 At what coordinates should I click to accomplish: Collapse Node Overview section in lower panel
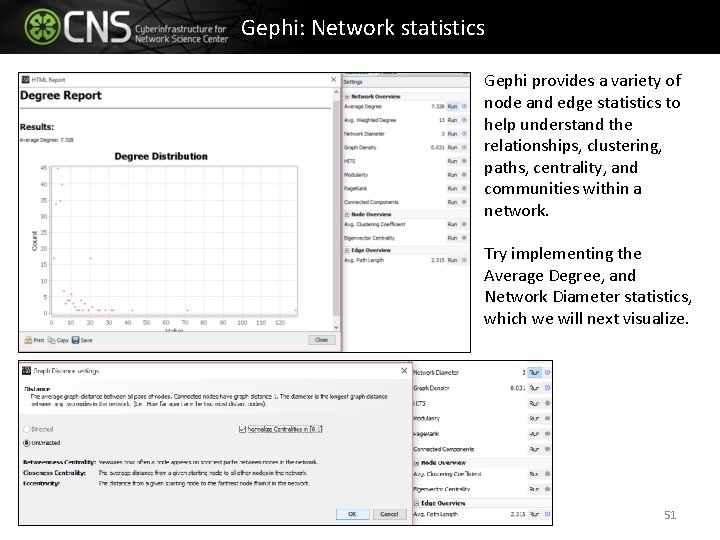[x=417, y=463]
